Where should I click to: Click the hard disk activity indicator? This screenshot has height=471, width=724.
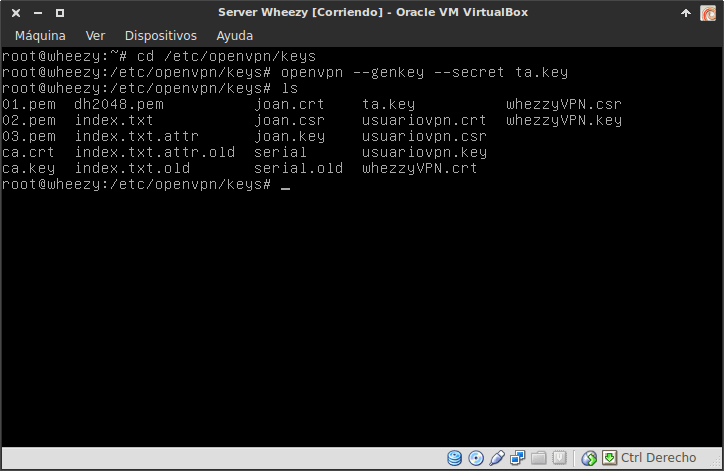455,459
